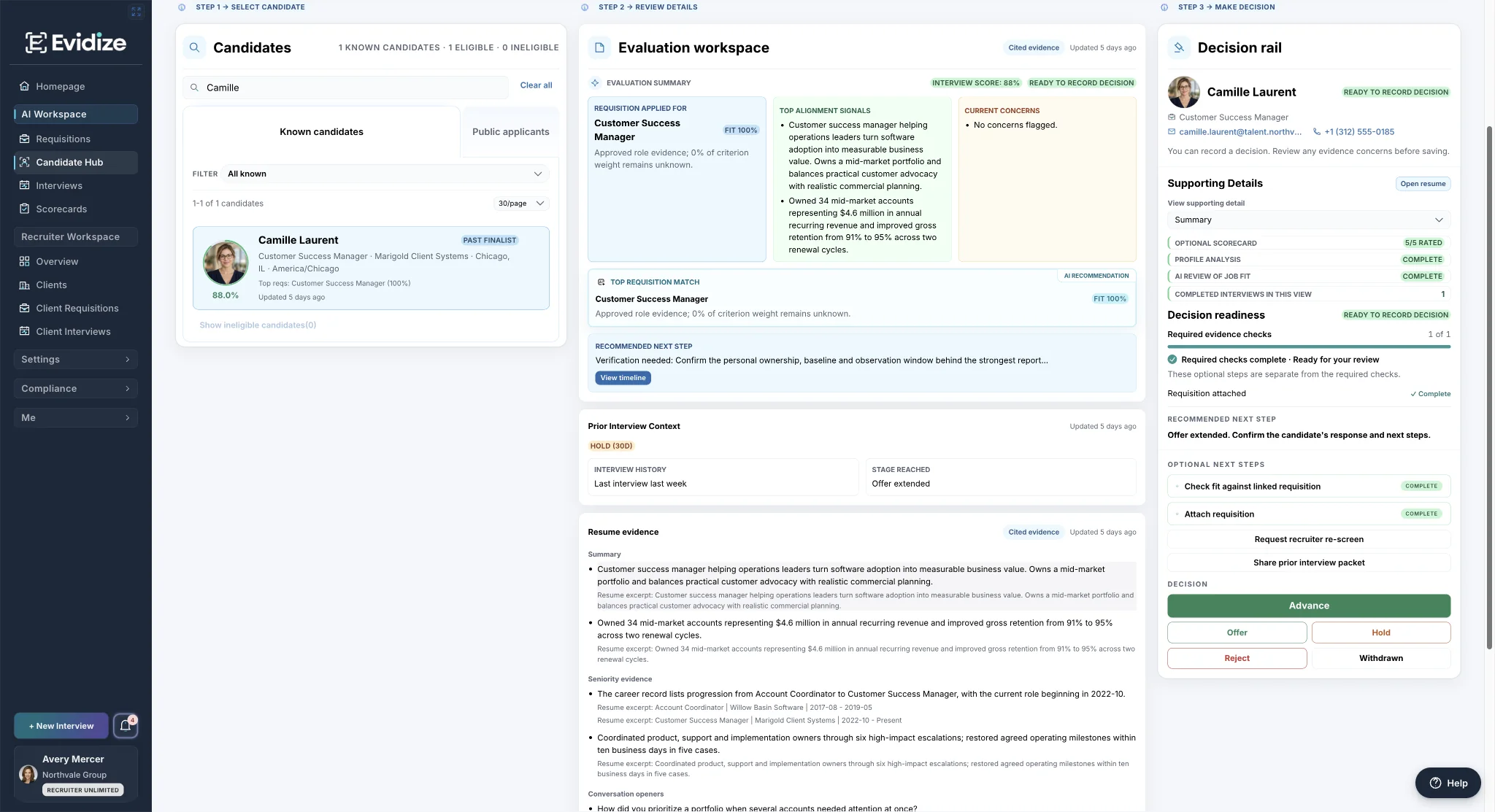Switch to Public applicants tab
This screenshot has height=812, width=1495.
510,132
